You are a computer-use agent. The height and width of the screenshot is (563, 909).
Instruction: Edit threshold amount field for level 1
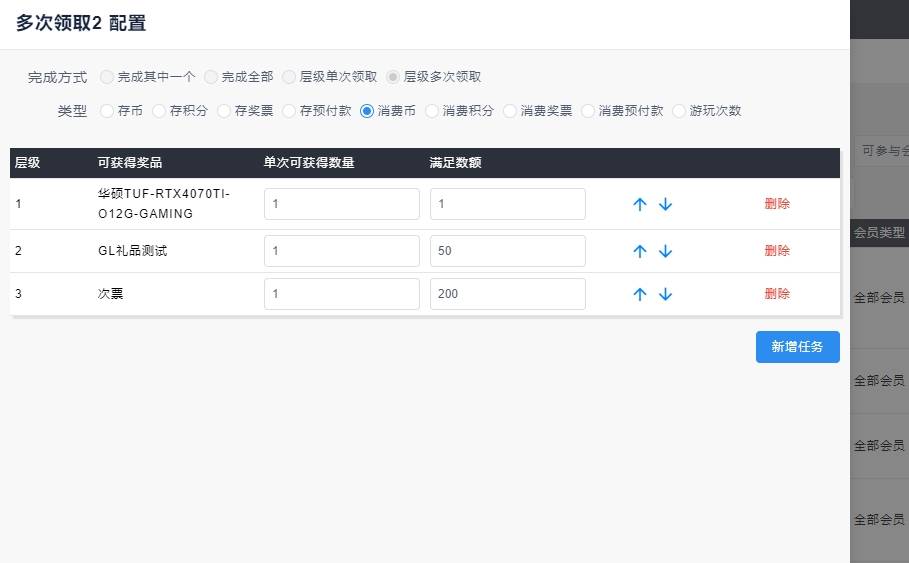click(x=508, y=204)
